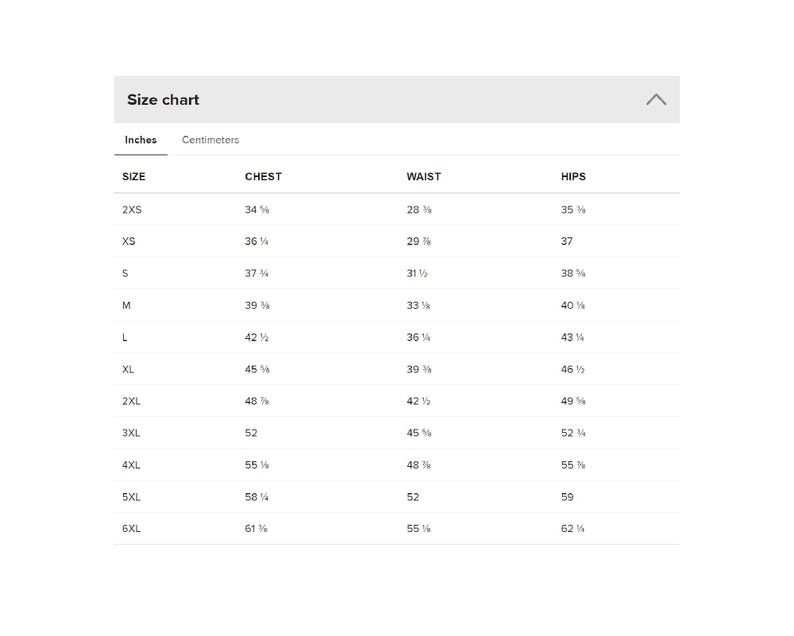Click the Size chart header title
Screen dimensions: 794x636
pyautogui.click(x=163, y=100)
